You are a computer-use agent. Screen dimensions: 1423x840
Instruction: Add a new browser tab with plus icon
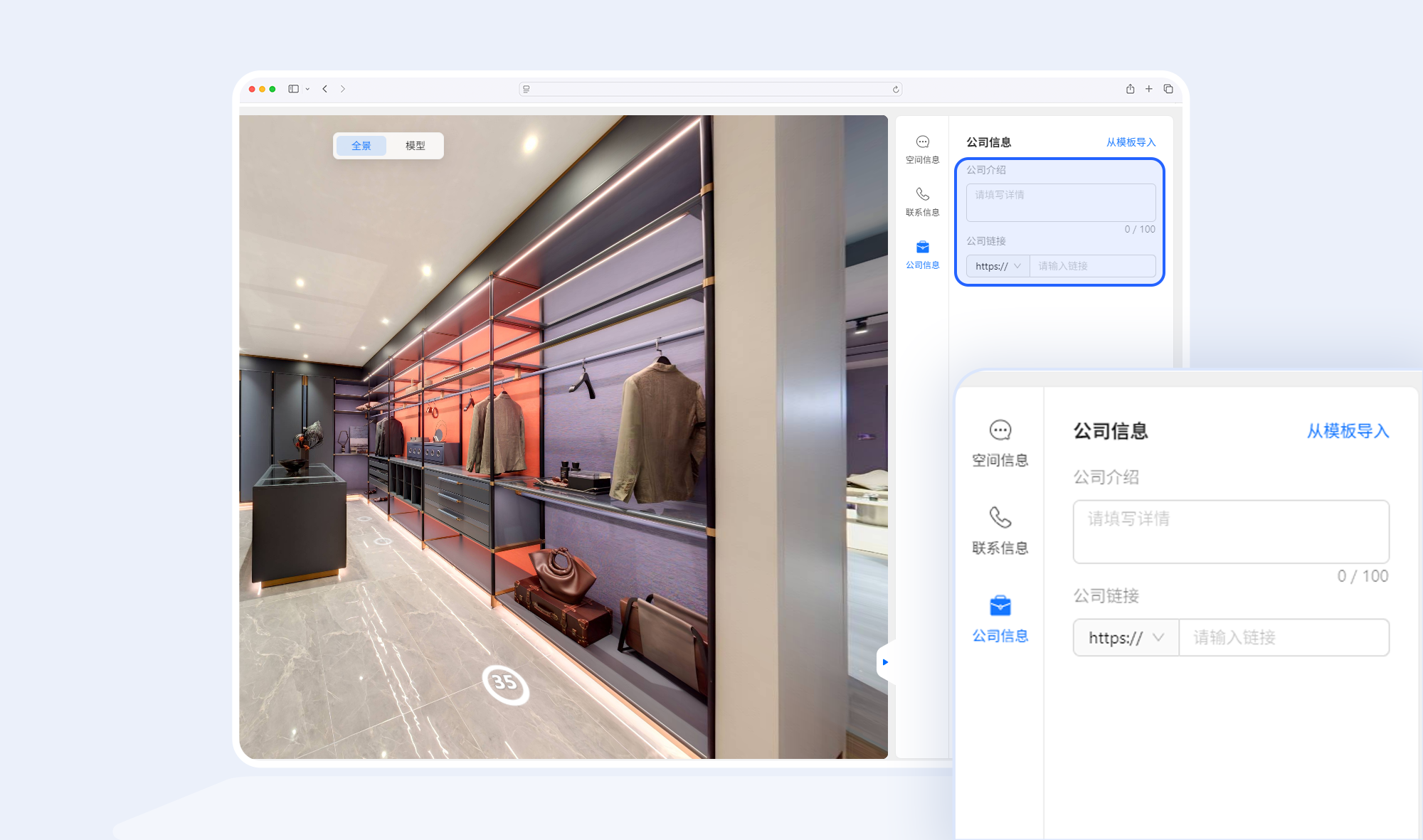tap(1148, 89)
